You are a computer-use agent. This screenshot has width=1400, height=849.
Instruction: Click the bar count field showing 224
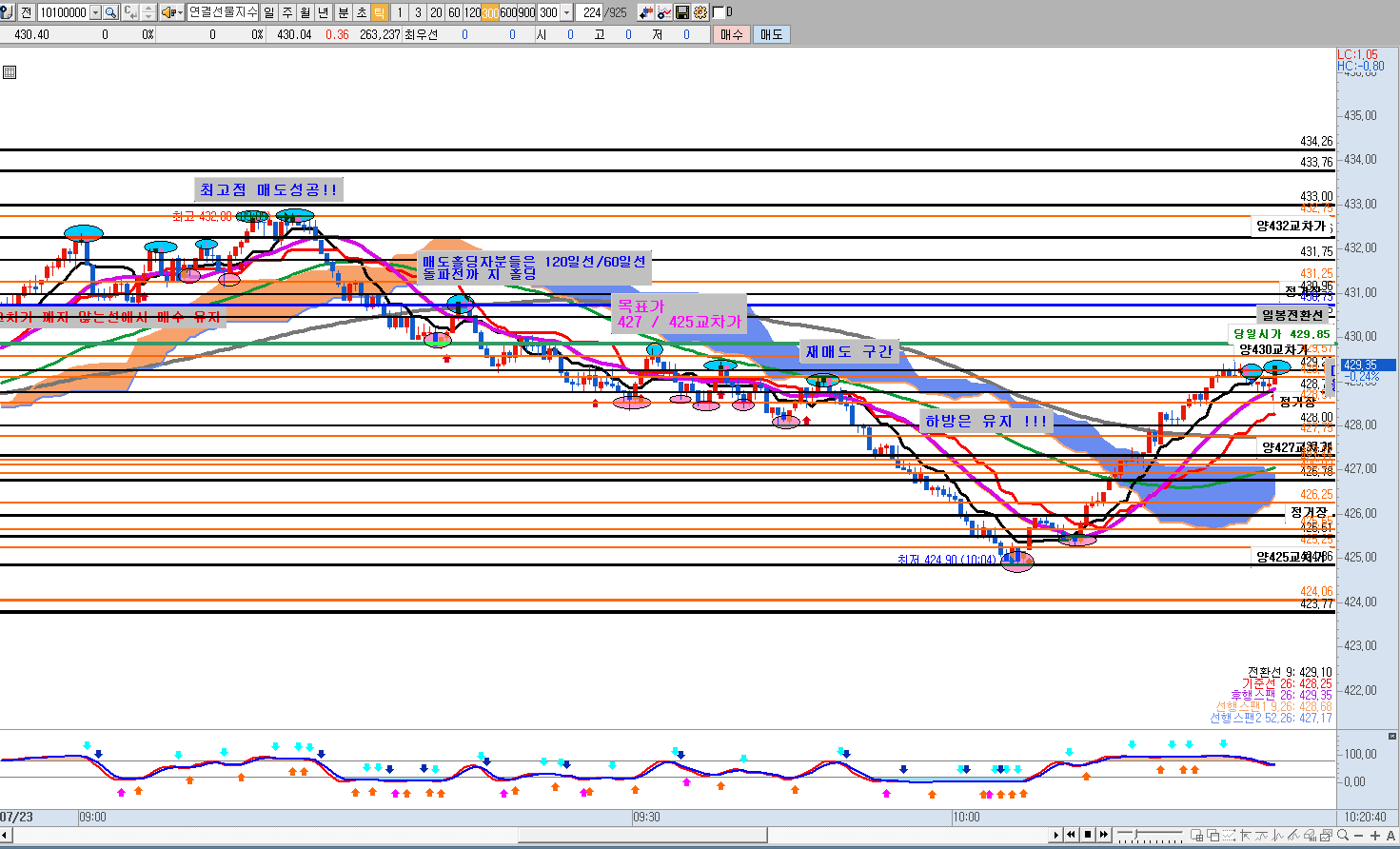(589, 12)
